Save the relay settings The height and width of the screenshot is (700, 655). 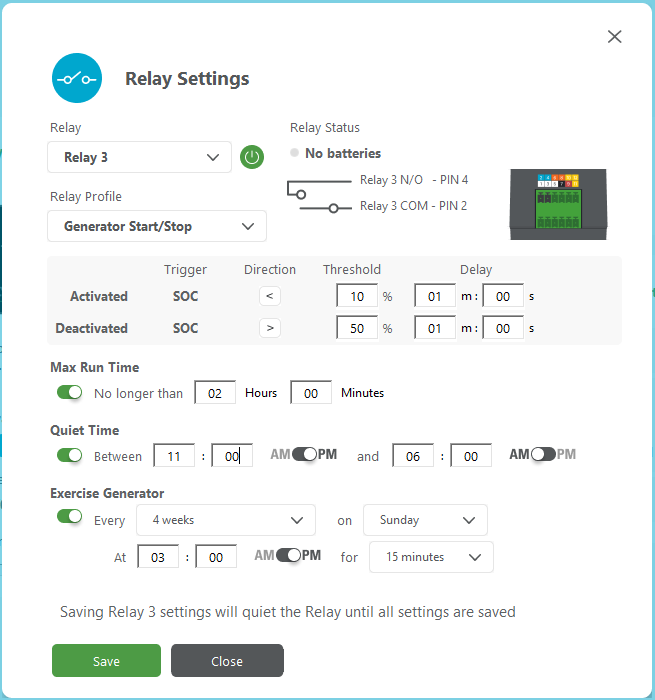pos(106,661)
